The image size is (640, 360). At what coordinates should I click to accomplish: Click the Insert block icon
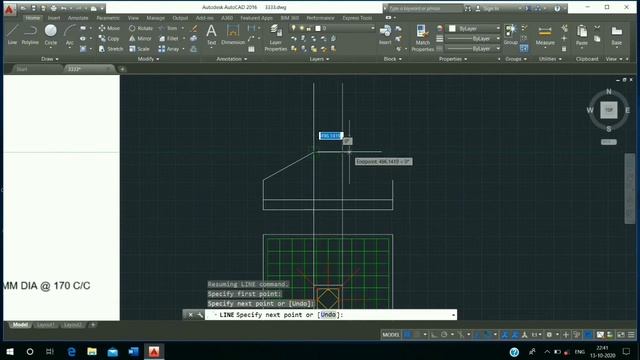(x=385, y=34)
